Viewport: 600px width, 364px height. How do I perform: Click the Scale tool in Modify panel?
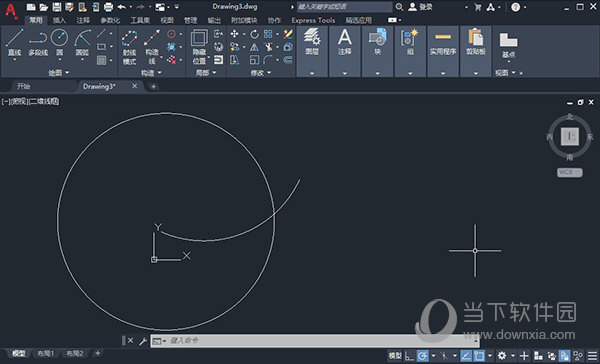tap(254, 60)
